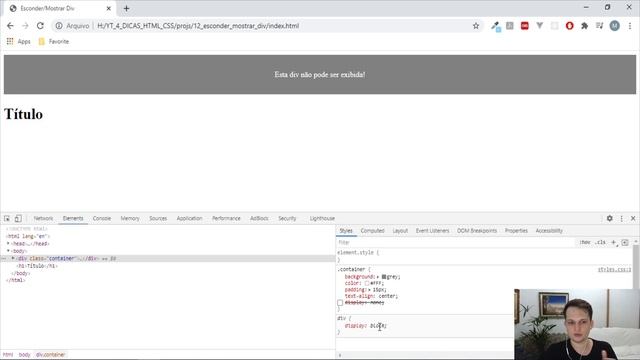
Task: Reload the current page
Action: [40, 26]
